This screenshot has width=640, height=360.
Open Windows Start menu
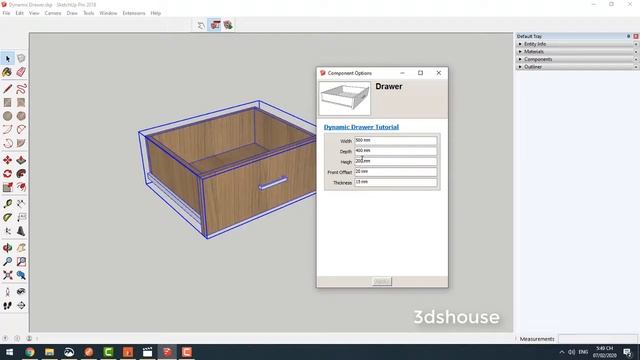pos(9,352)
